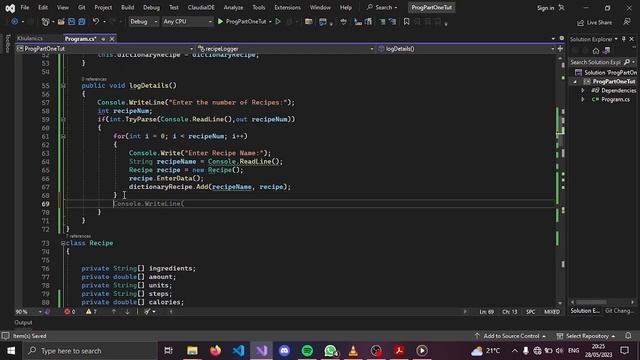Click Solution Explorer horizontal scrollbar
This screenshot has width=640, height=360.
point(592,302)
